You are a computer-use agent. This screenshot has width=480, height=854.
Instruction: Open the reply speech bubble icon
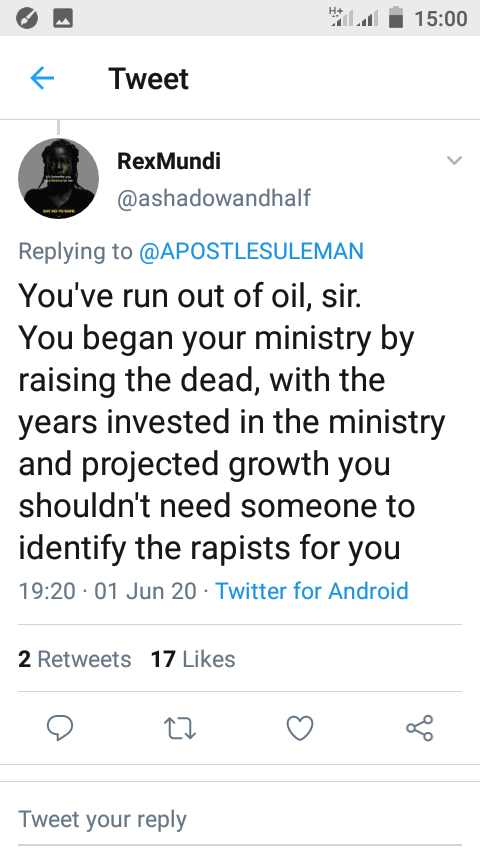tap(60, 728)
